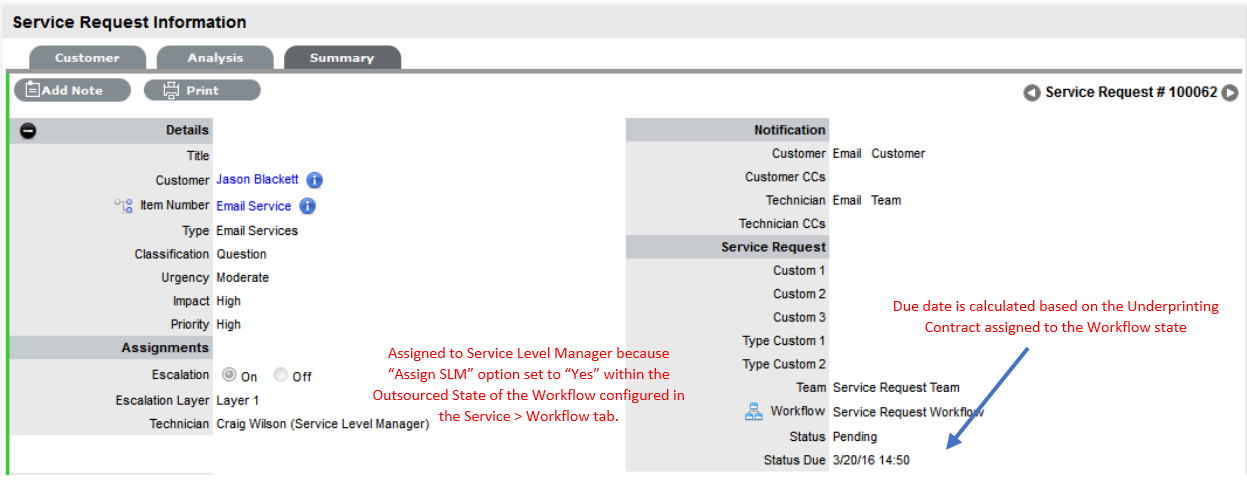Click the Add Note button

(72, 90)
